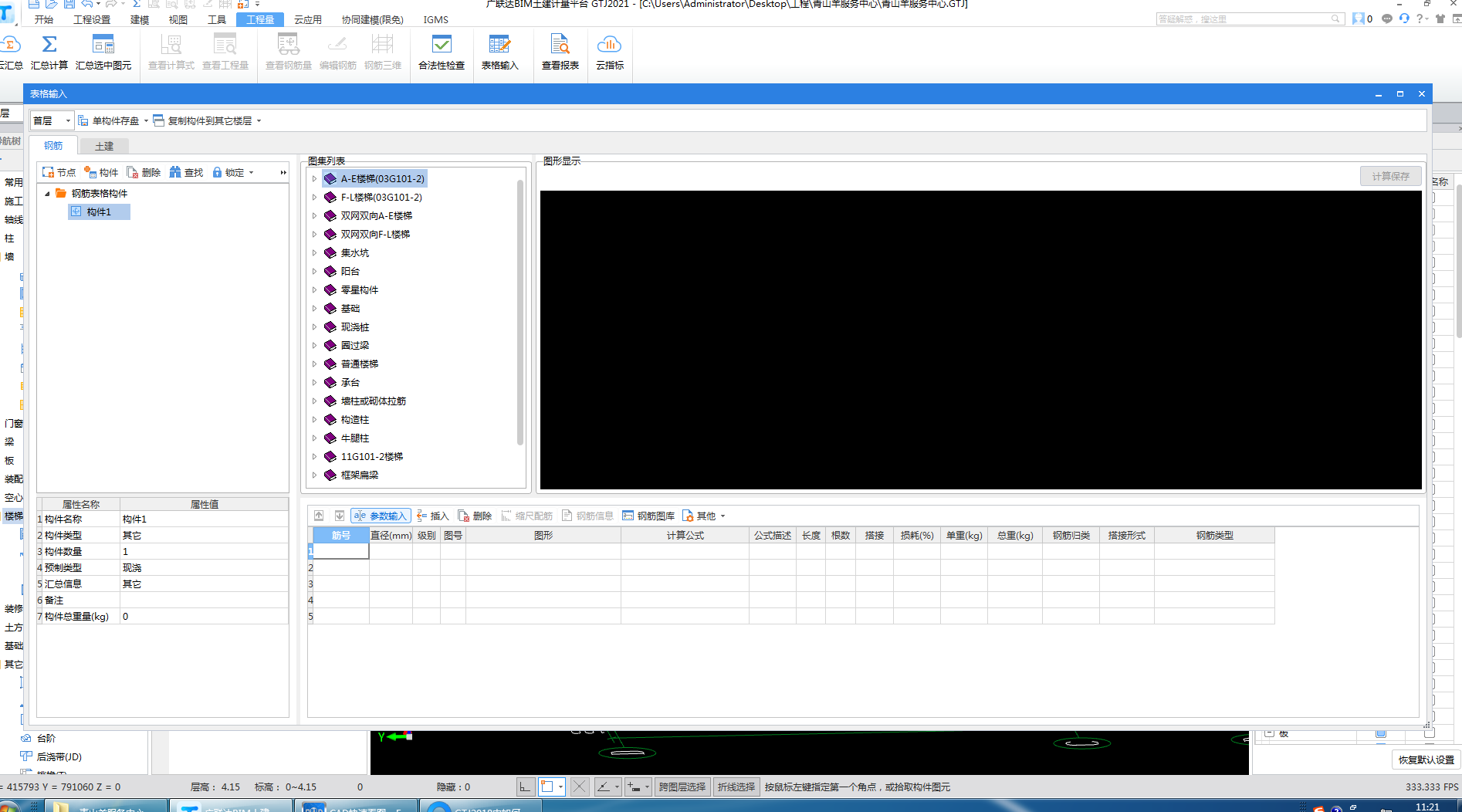Open the 其他 dropdown in rebar toolbar
Viewport: 1462px width, 812px height.
tap(704, 516)
